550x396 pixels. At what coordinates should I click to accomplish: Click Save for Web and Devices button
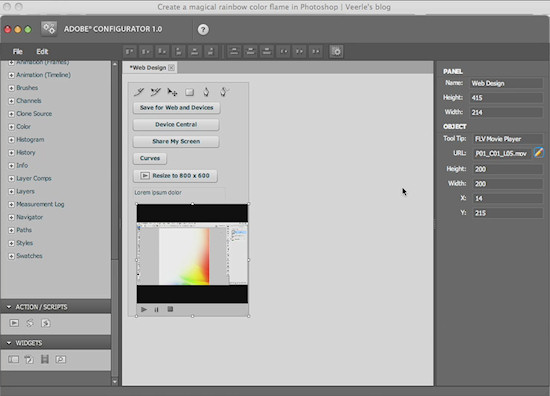176,108
